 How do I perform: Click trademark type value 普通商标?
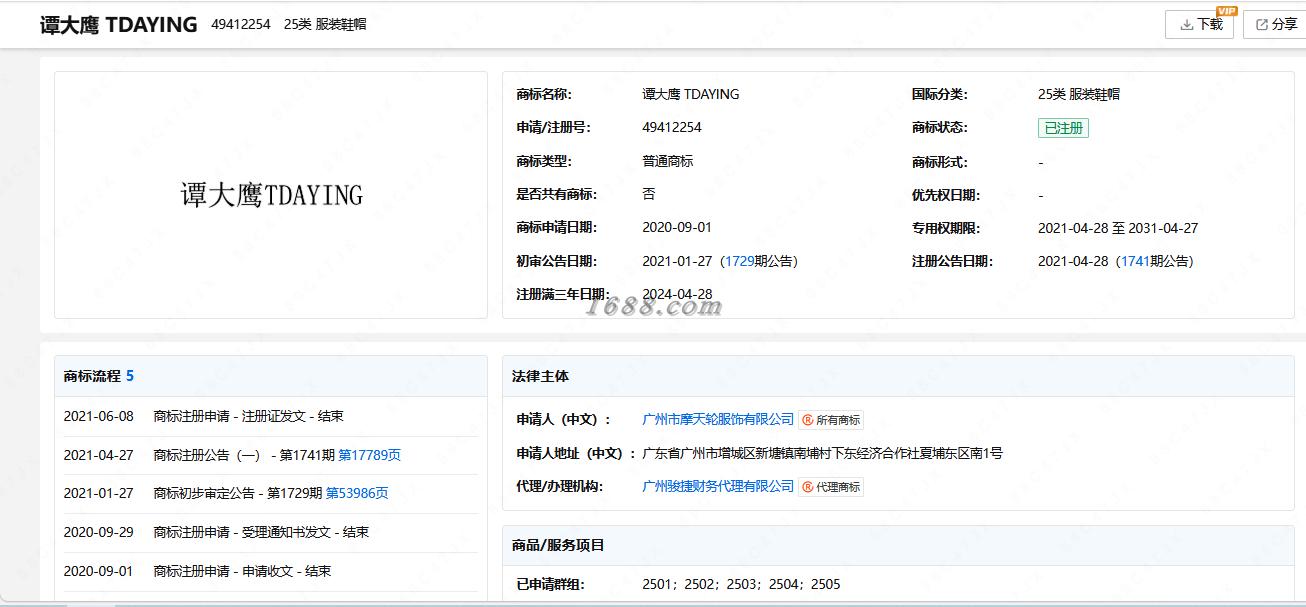tap(668, 161)
